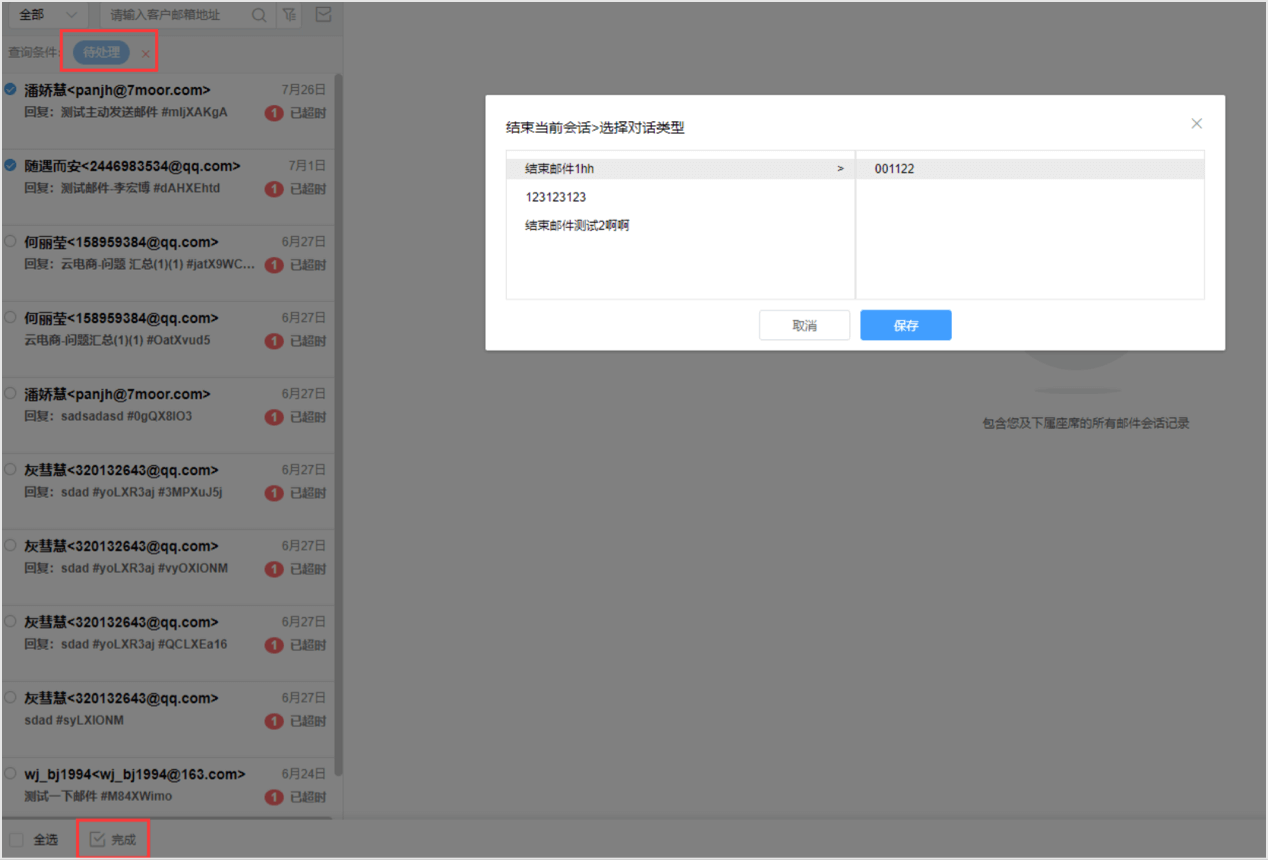Choose the 001122 sub-type option
This screenshot has width=1268, height=860.
click(1030, 169)
